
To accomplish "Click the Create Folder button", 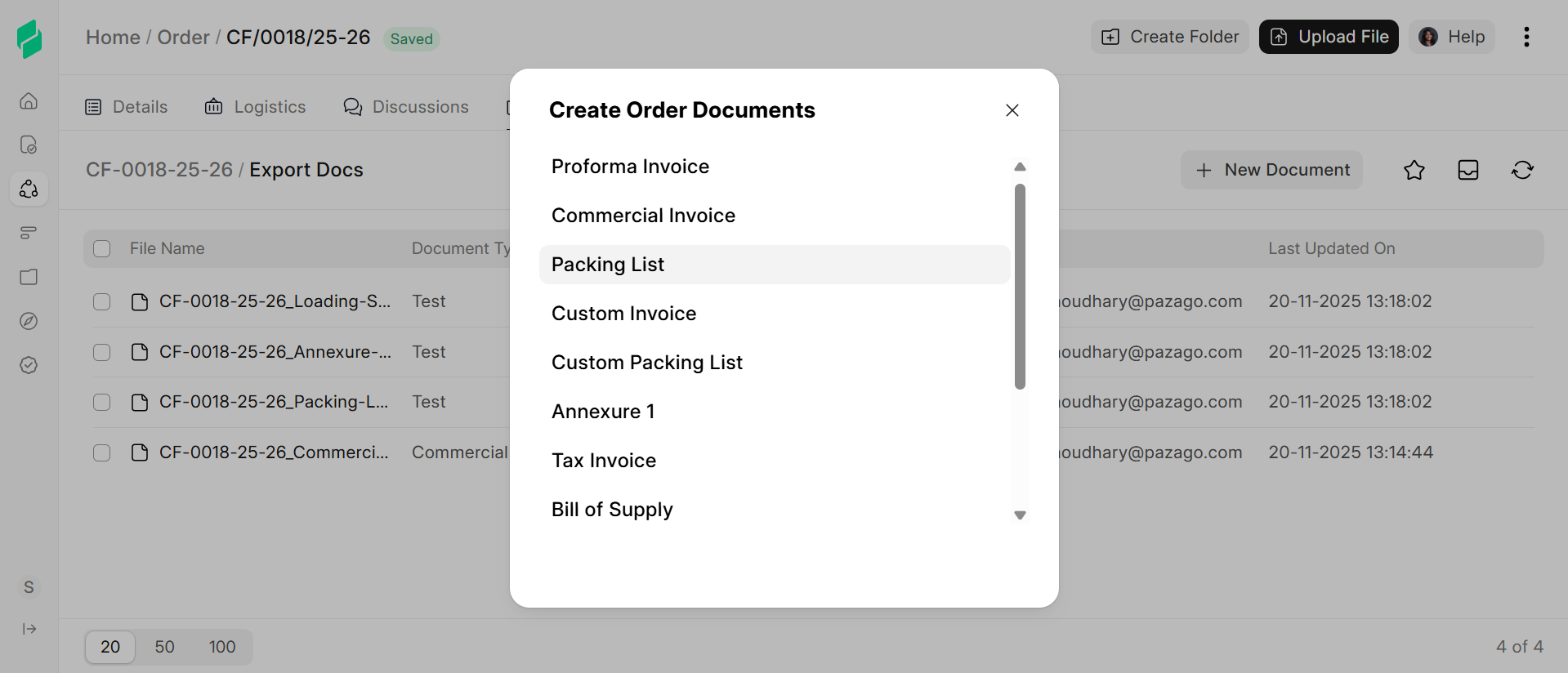I will [x=1169, y=37].
